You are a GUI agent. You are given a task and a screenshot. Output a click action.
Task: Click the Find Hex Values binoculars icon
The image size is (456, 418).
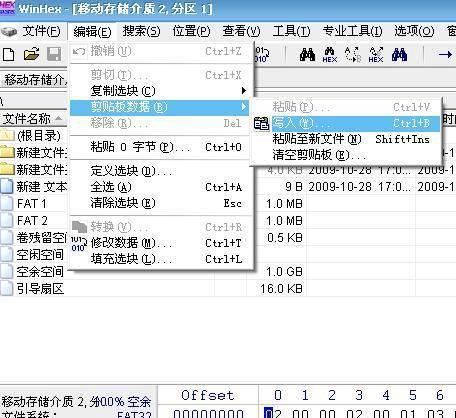tap(330, 54)
